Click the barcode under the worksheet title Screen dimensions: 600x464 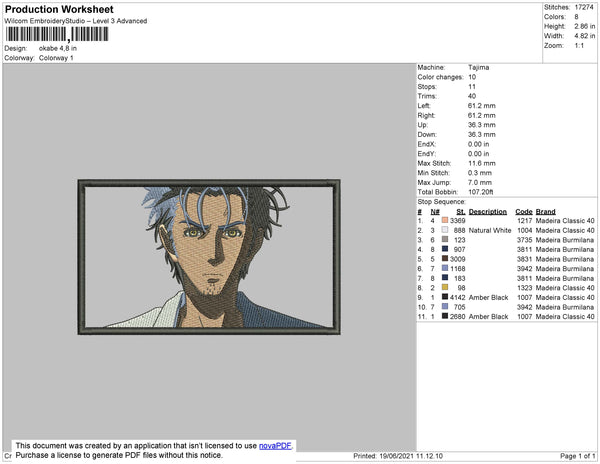[57, 34]
